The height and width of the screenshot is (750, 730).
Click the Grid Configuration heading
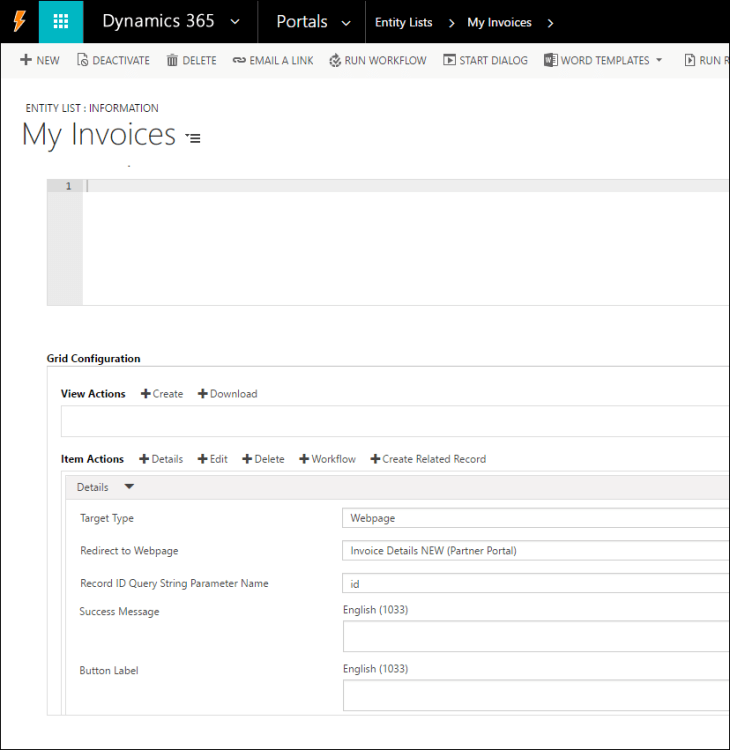click(x=93, y=358)
